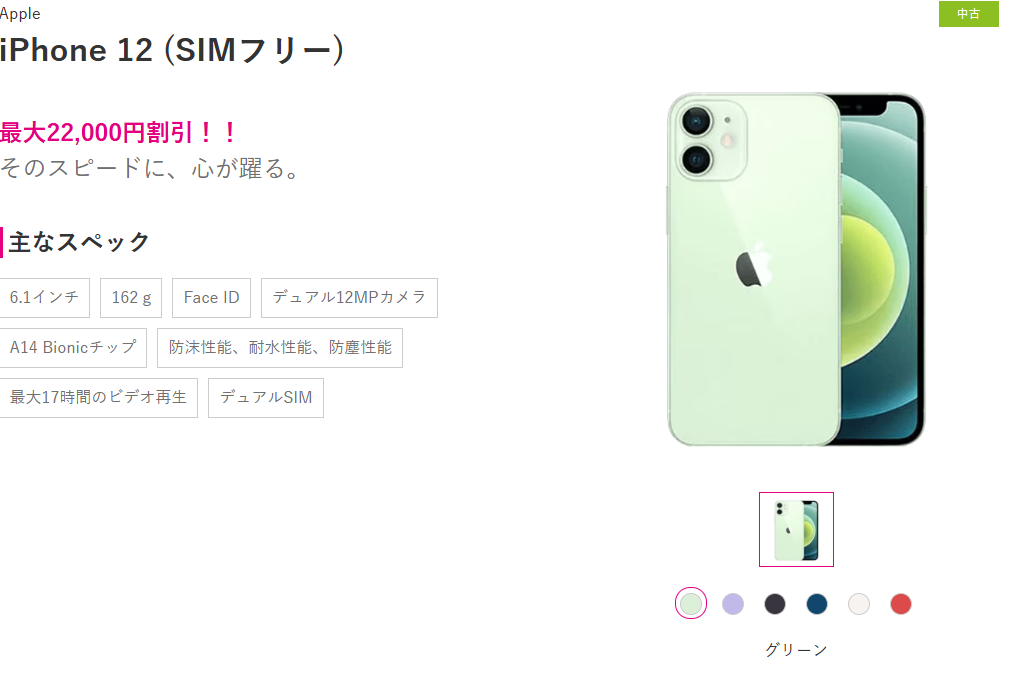
Task: Choose the blue color option
Action: click(816, 604)
